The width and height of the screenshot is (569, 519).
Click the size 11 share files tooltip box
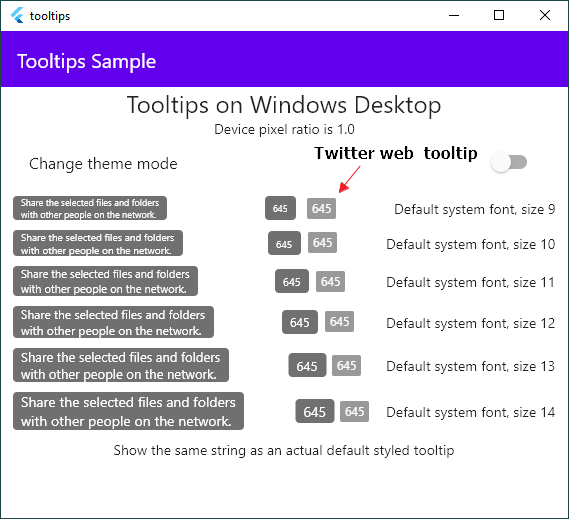tap(106, 281)
